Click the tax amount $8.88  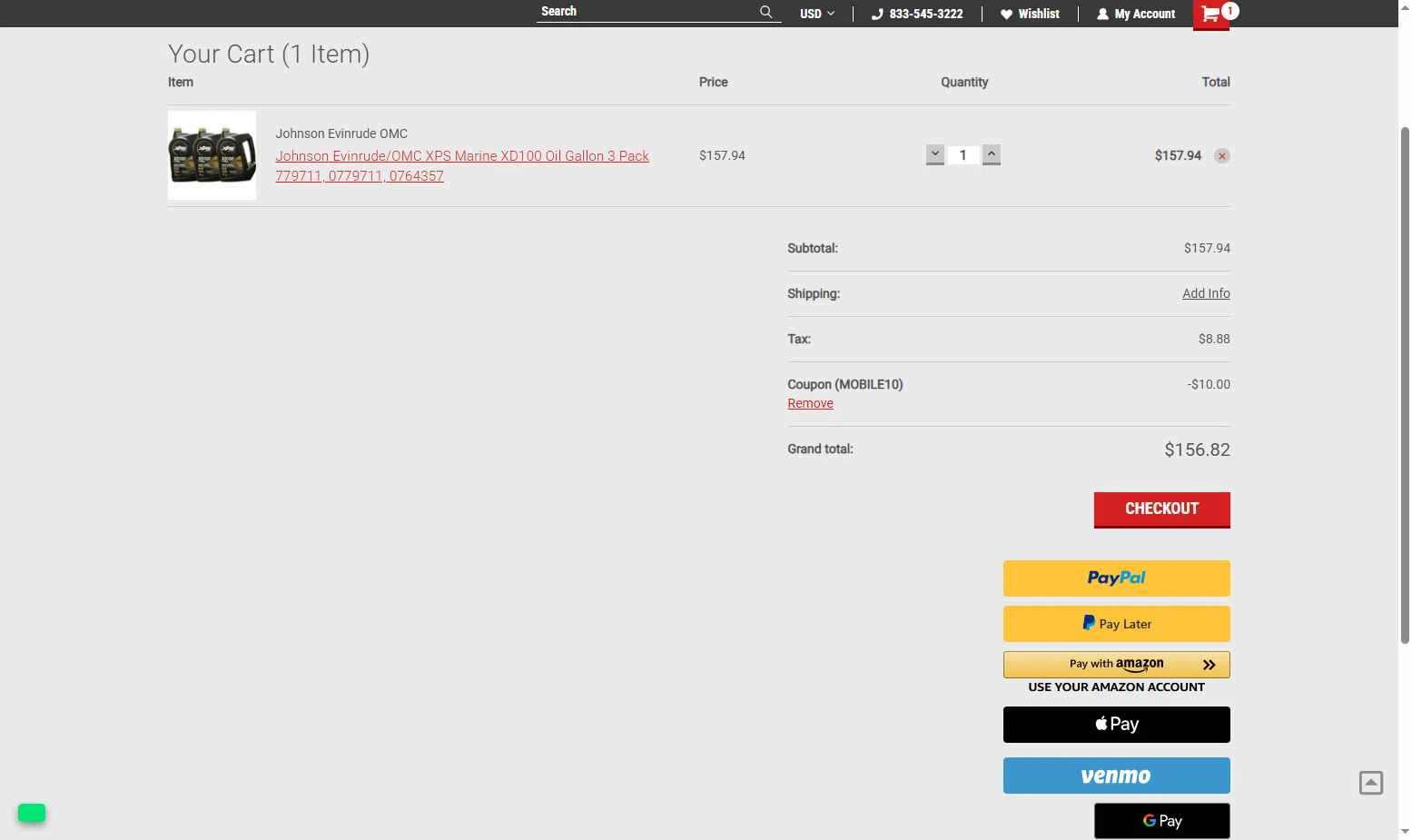(x=1214, y=339)
